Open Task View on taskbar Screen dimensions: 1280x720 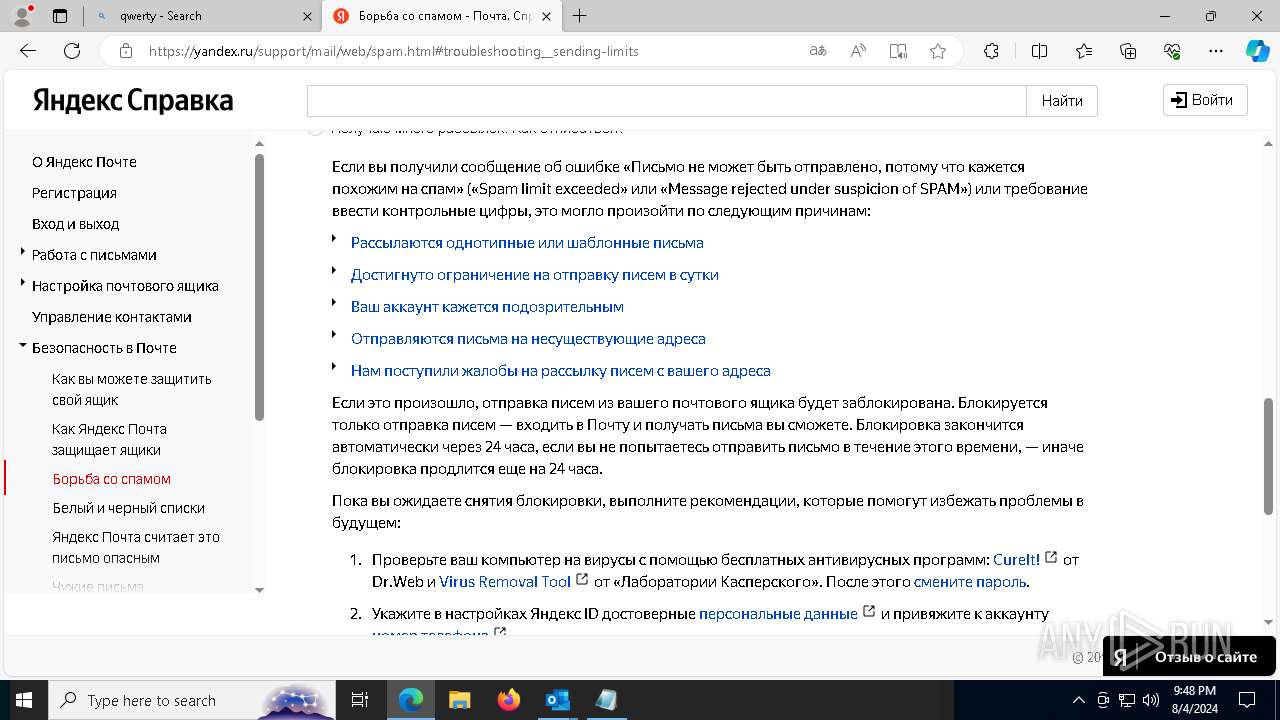coord(360,700)
